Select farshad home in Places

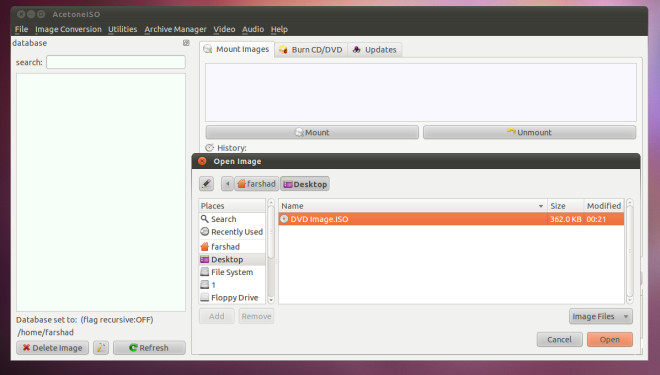click(x=232, y=247)
